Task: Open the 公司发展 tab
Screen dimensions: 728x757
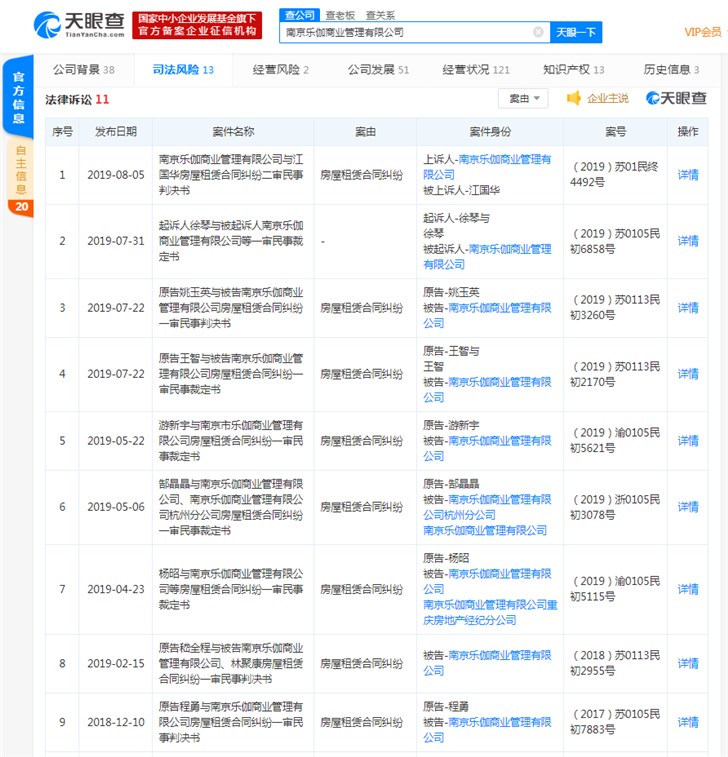Action: (x=378, y=70)
